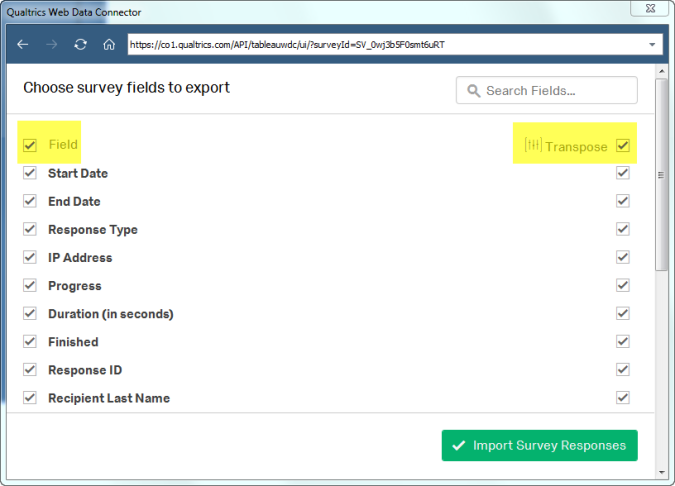Toggle transpose checkbox for End Date
This screenshot has width=675, height=486.
[x=623, y=201]
